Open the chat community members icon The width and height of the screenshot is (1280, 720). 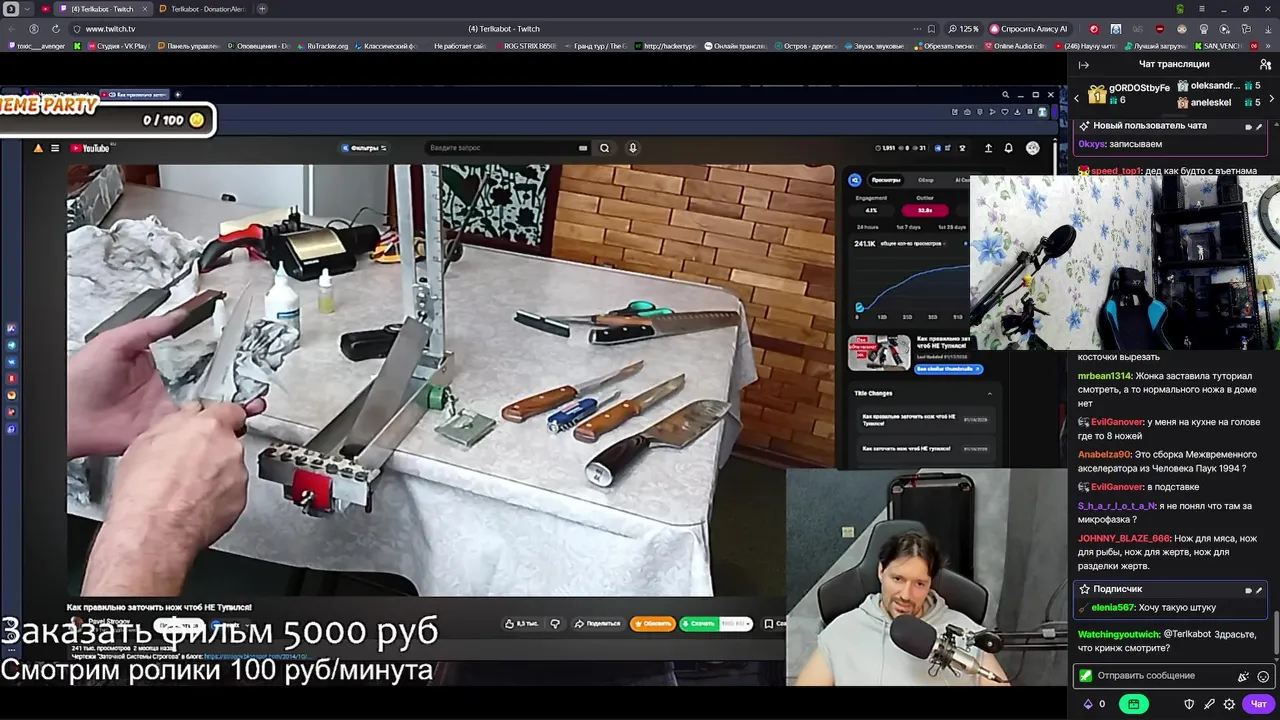pyautogui.click(x=1265, y=64)
